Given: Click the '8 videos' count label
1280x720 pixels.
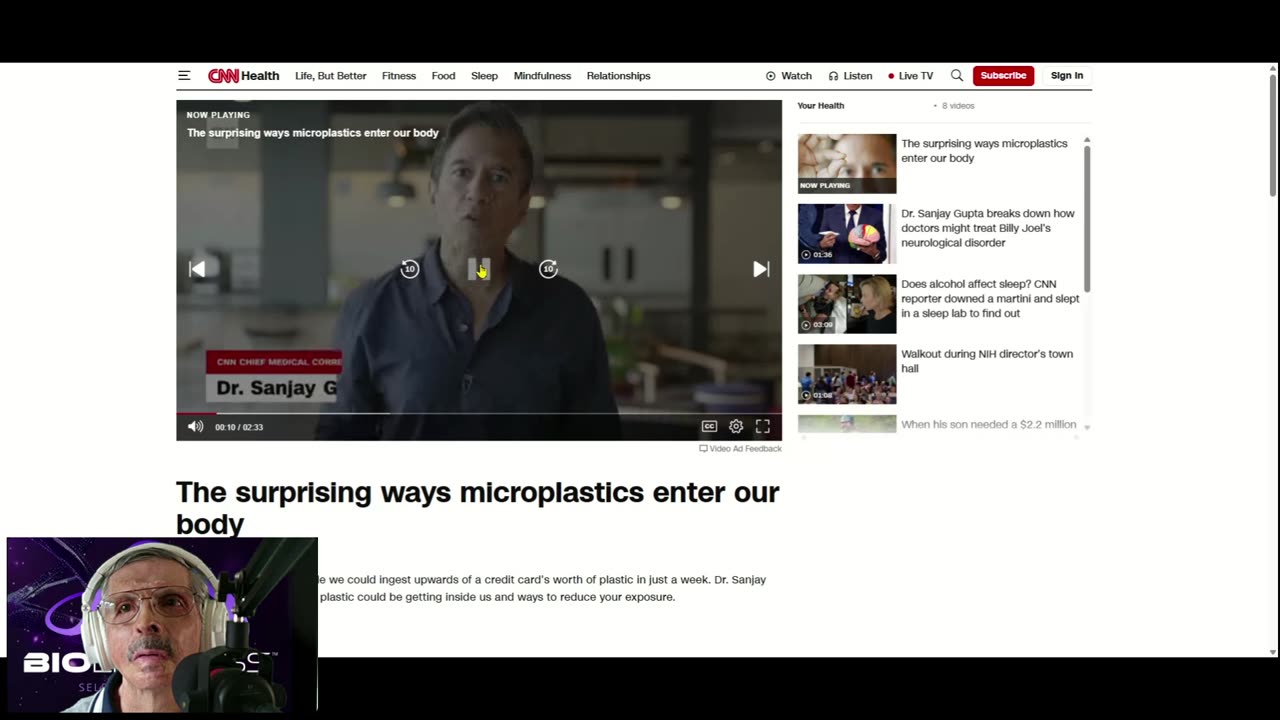Looking at the screenshot, I should 958,106.
